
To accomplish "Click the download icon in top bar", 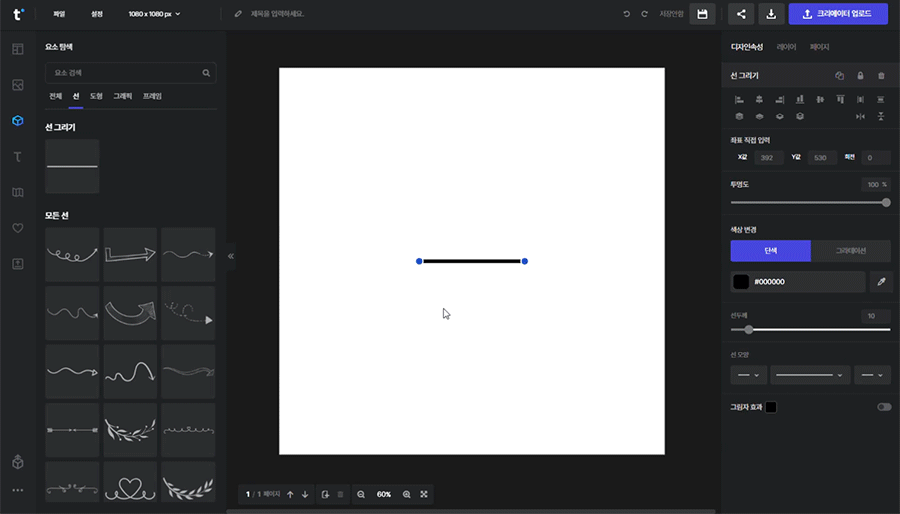I will [x=771, y=14].
